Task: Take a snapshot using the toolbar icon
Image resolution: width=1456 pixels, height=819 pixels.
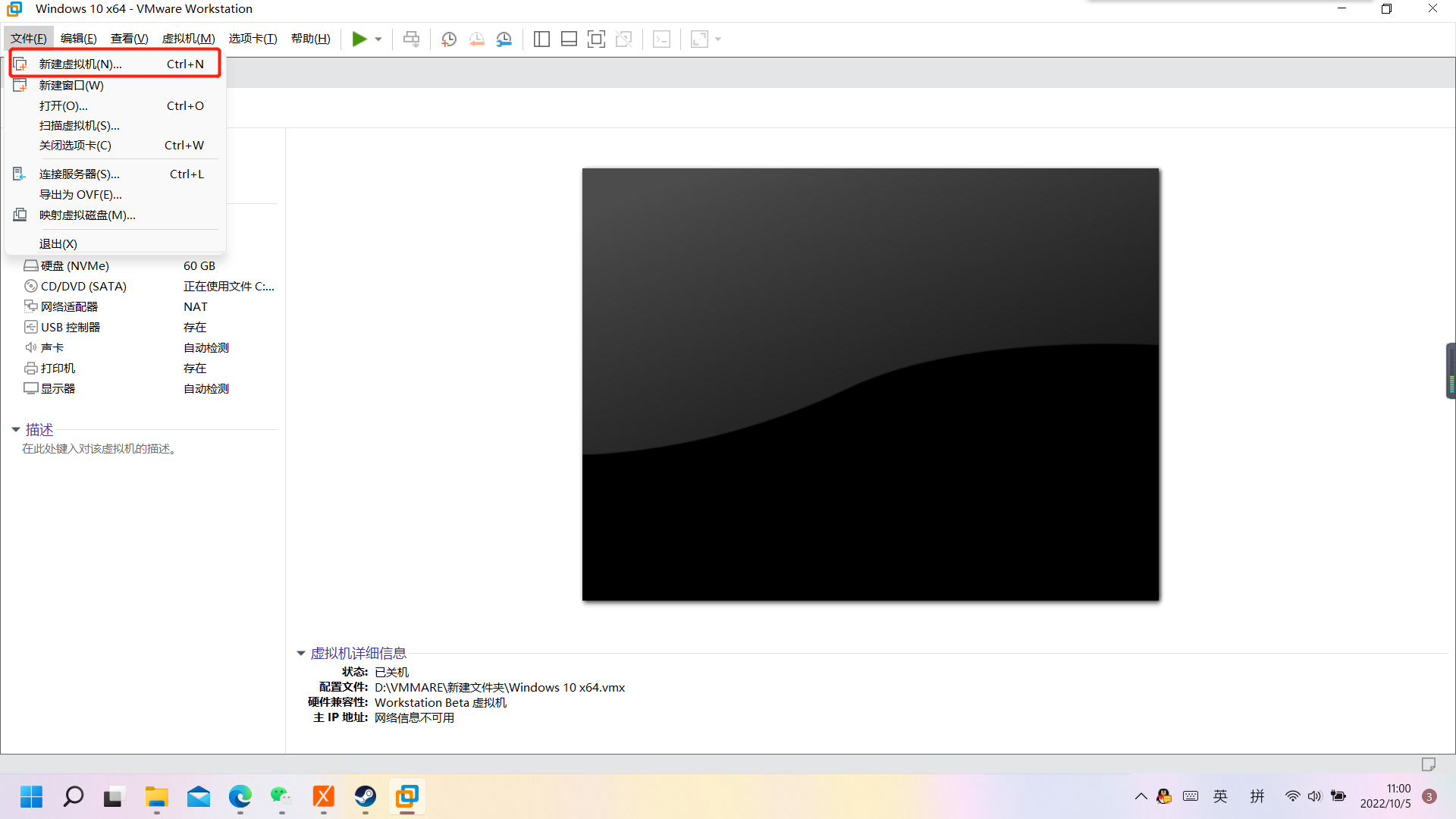Action: click(449, 39)
